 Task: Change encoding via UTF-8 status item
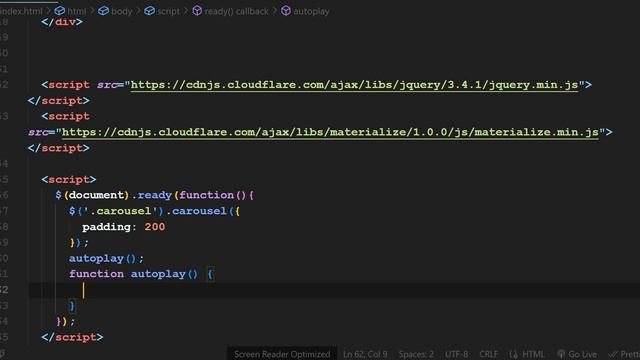(456, 354)
